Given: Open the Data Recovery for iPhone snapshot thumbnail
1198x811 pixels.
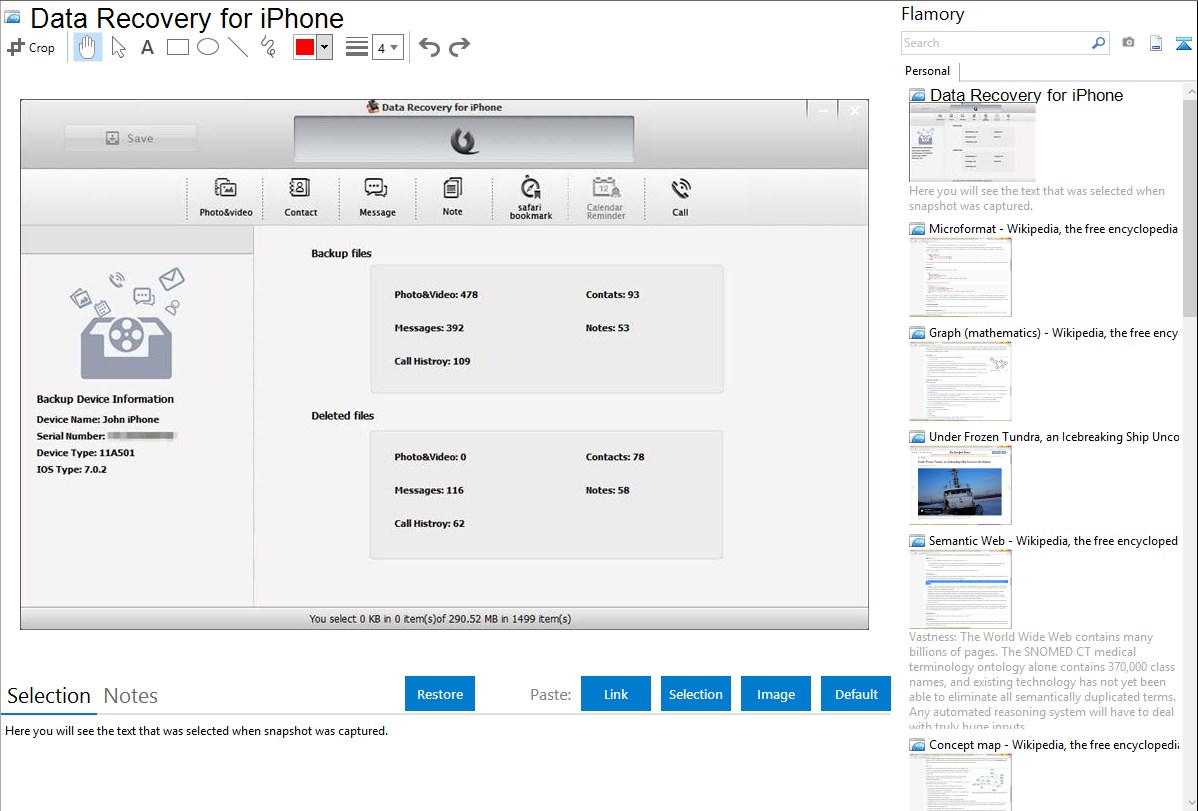Looking at the screenshot, I should click(972, 143).
